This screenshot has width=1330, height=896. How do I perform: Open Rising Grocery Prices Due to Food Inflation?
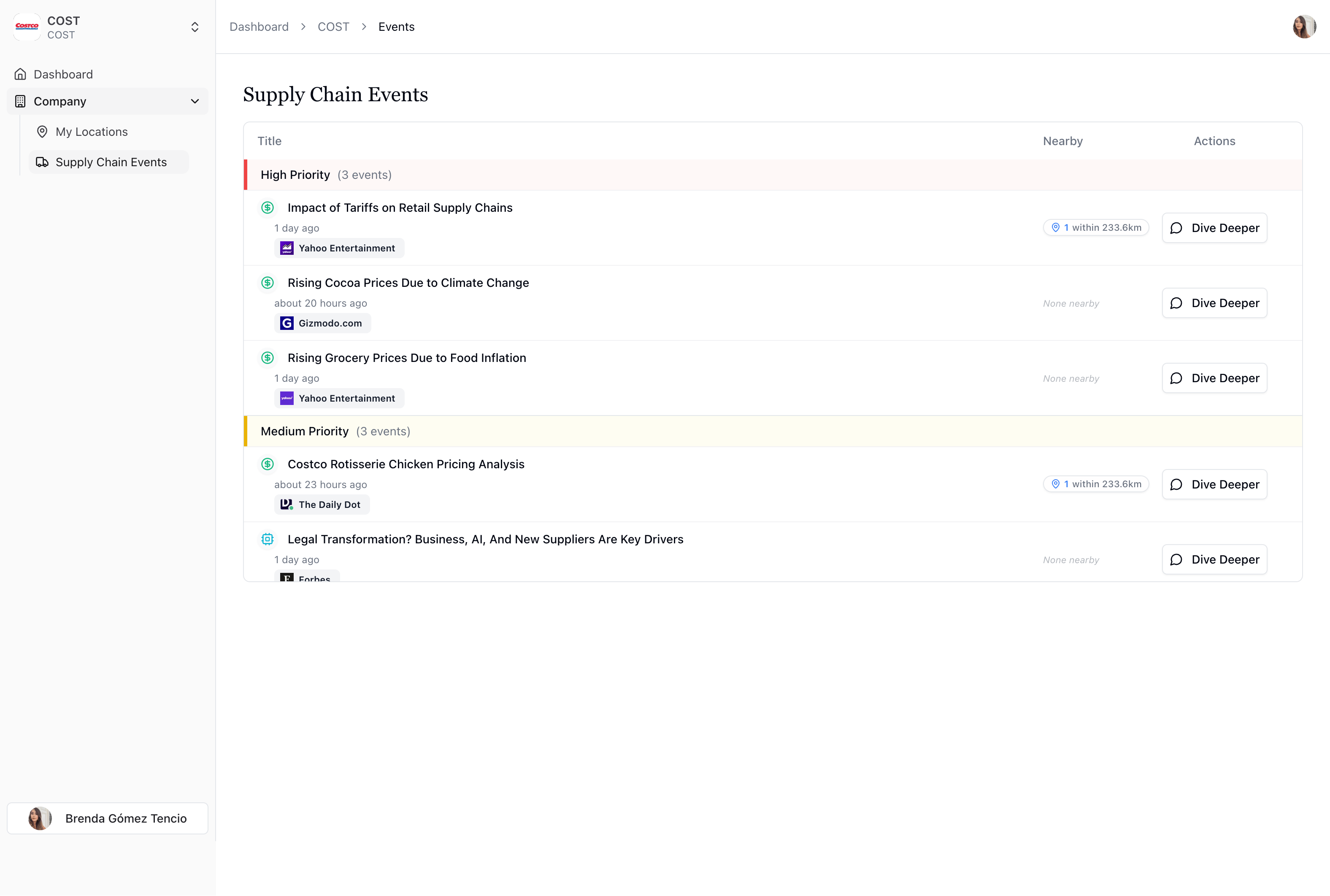406,358
